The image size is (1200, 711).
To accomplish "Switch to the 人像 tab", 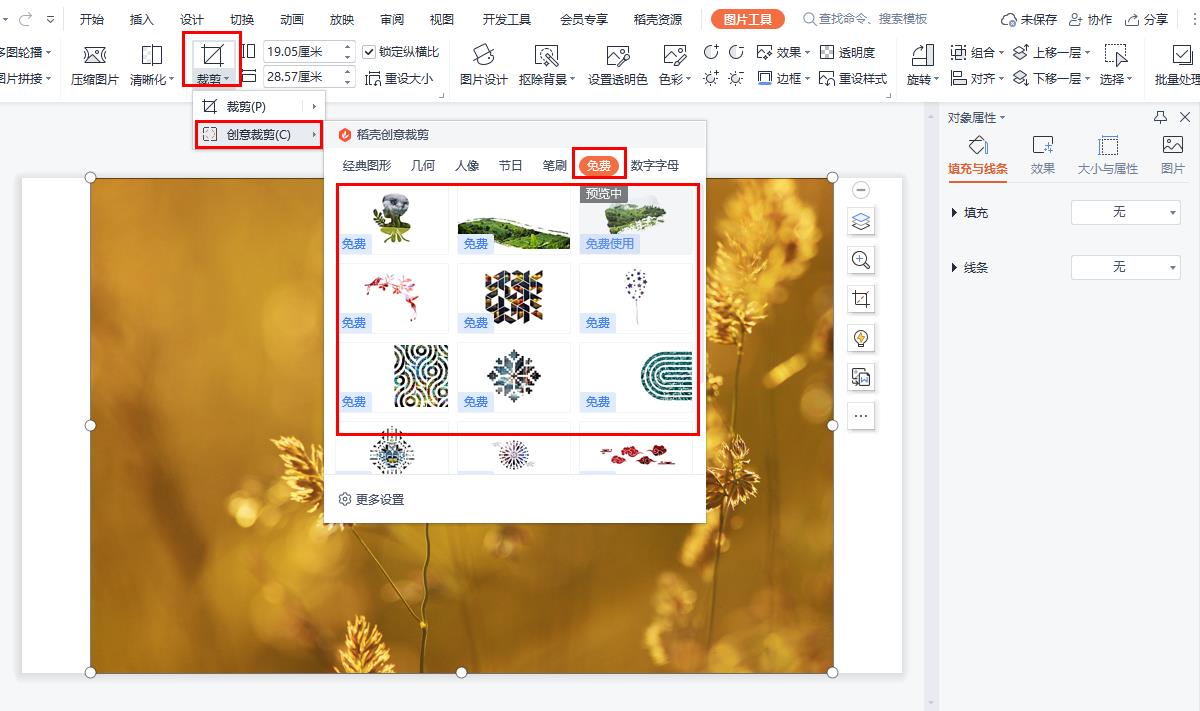I will (467, 165).
